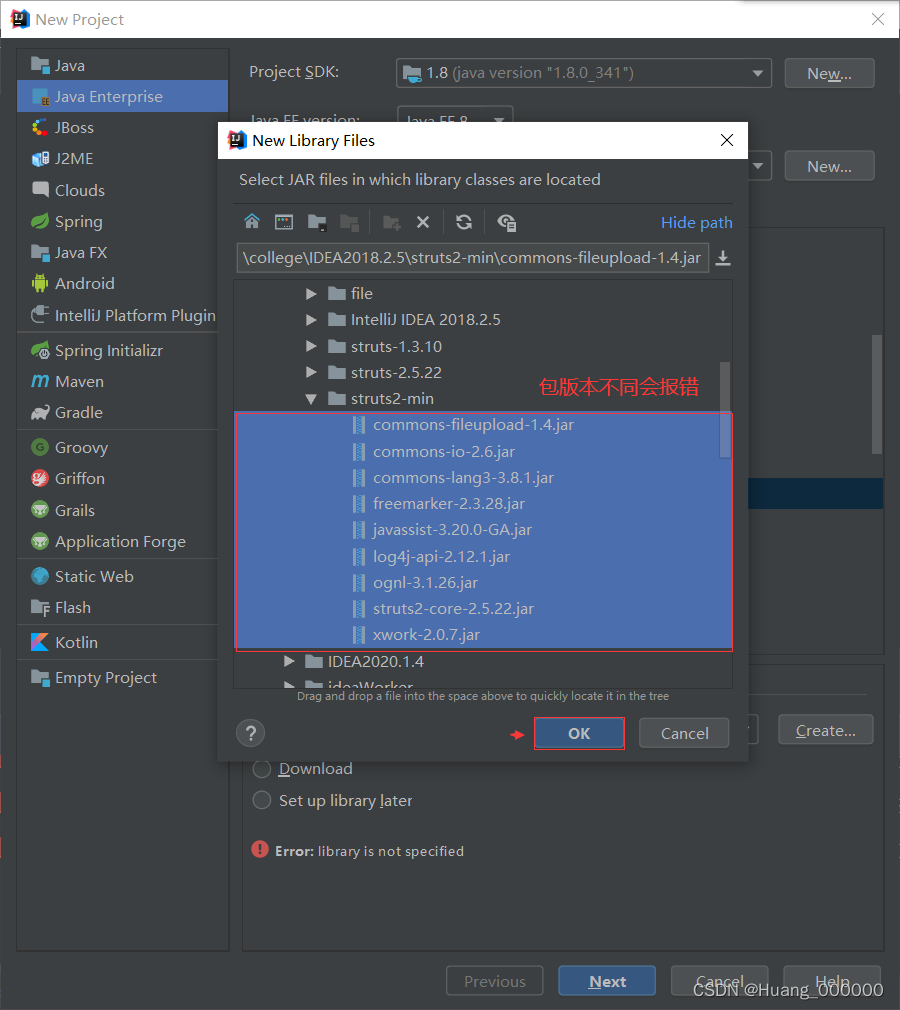The width and height of the screenshot is (900, 1010).
Task: Select Java project type
Action: [x=122, y=65]
